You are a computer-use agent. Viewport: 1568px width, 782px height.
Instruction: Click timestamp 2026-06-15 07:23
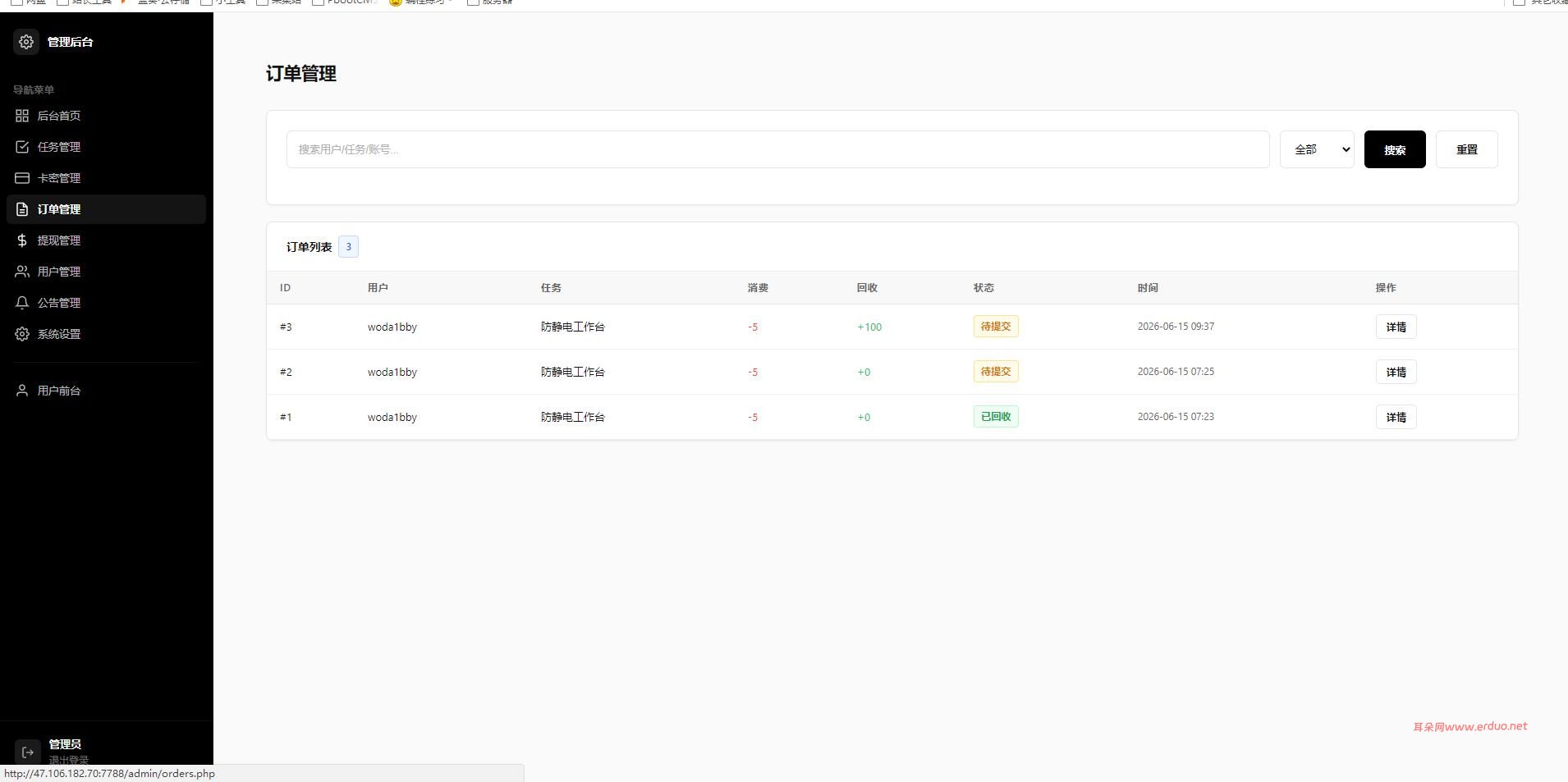click(1176, 417)
